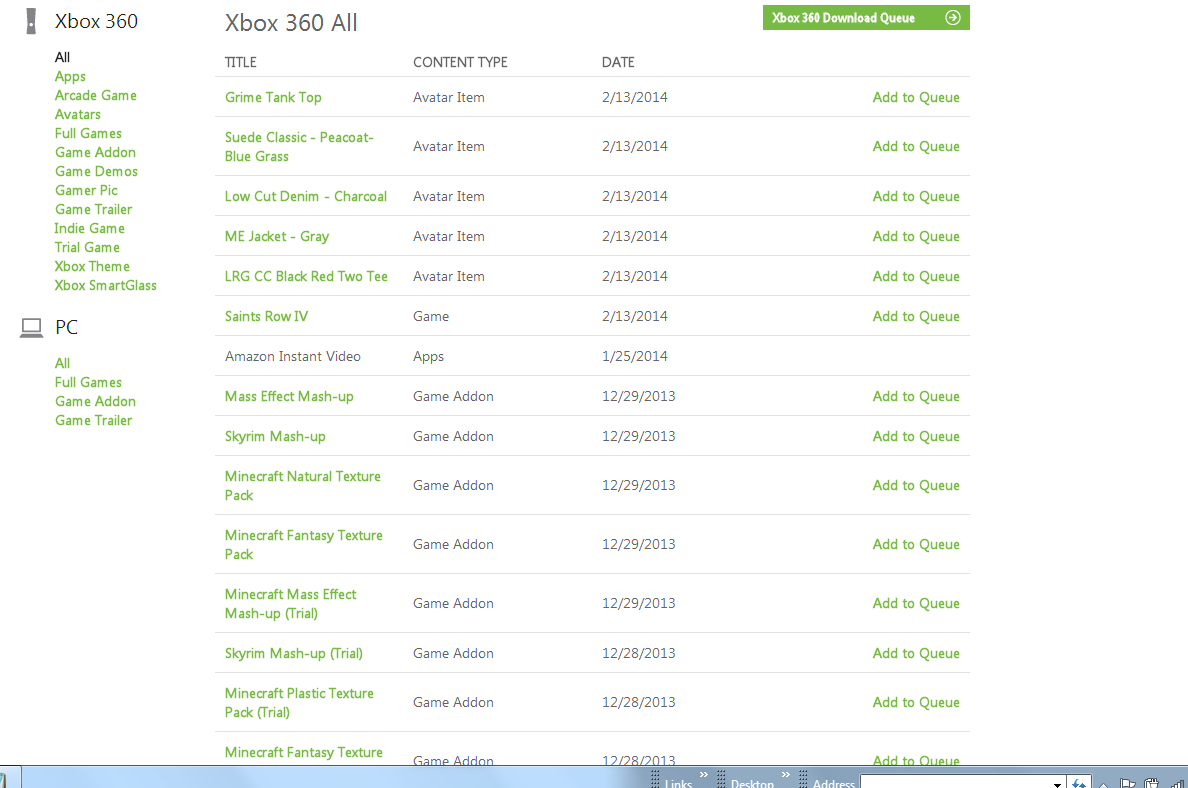Add Skyrim Mash-up to queue
Image resolution: width=1188 pixels, height=788 pixels.
tap(916, 437)
